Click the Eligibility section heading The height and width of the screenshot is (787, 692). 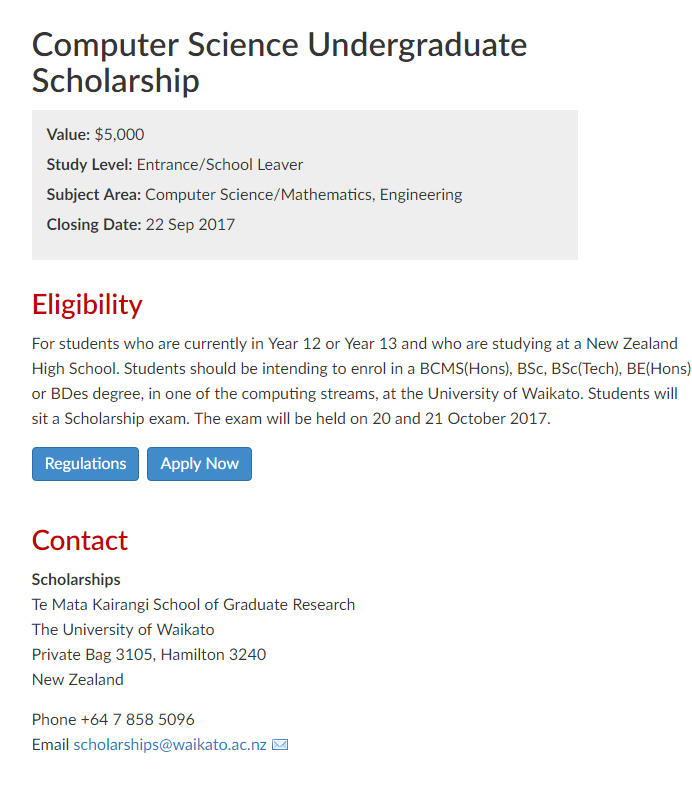click(x=87, y=304)
